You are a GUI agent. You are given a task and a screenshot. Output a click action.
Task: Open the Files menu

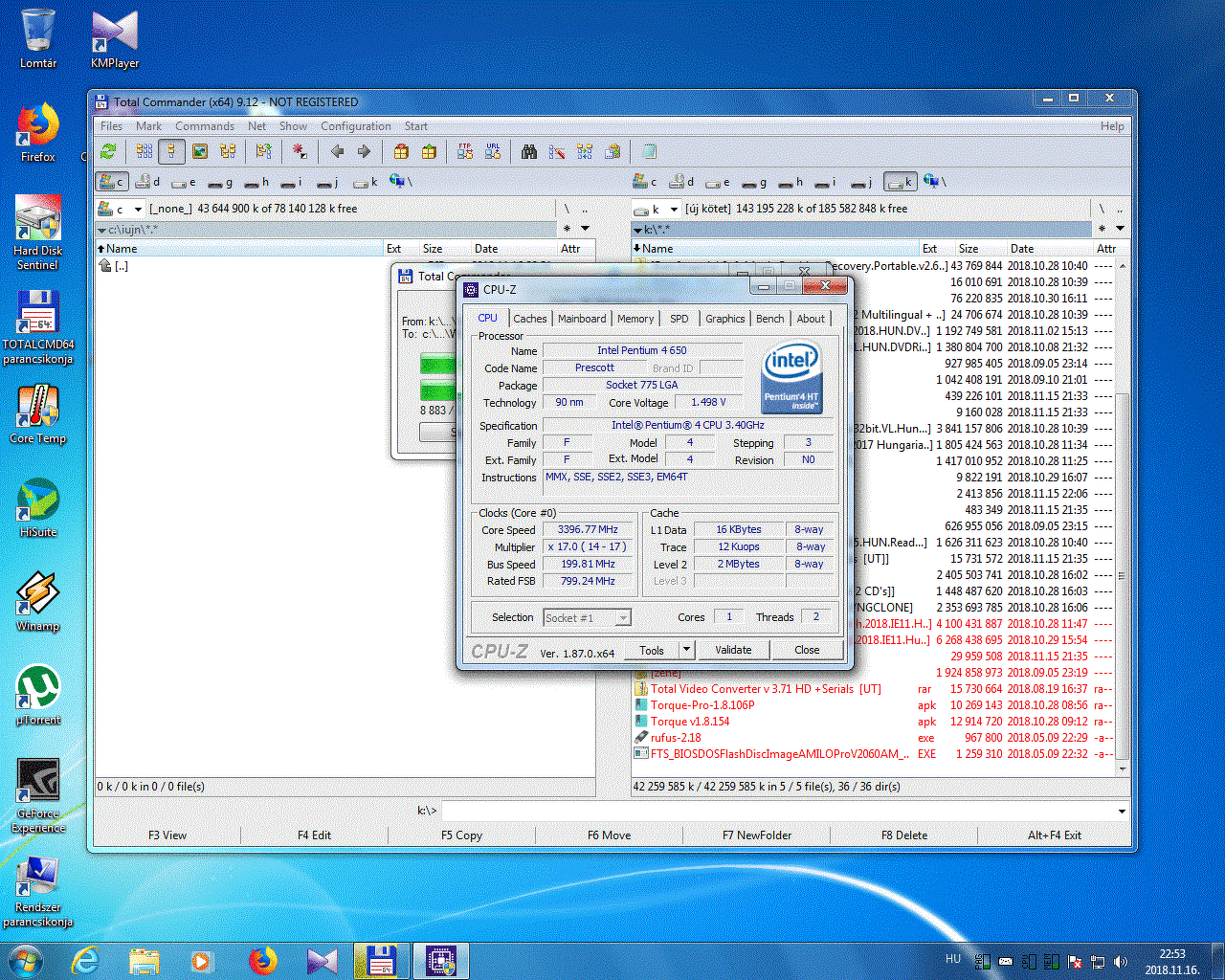coord(111,126)
